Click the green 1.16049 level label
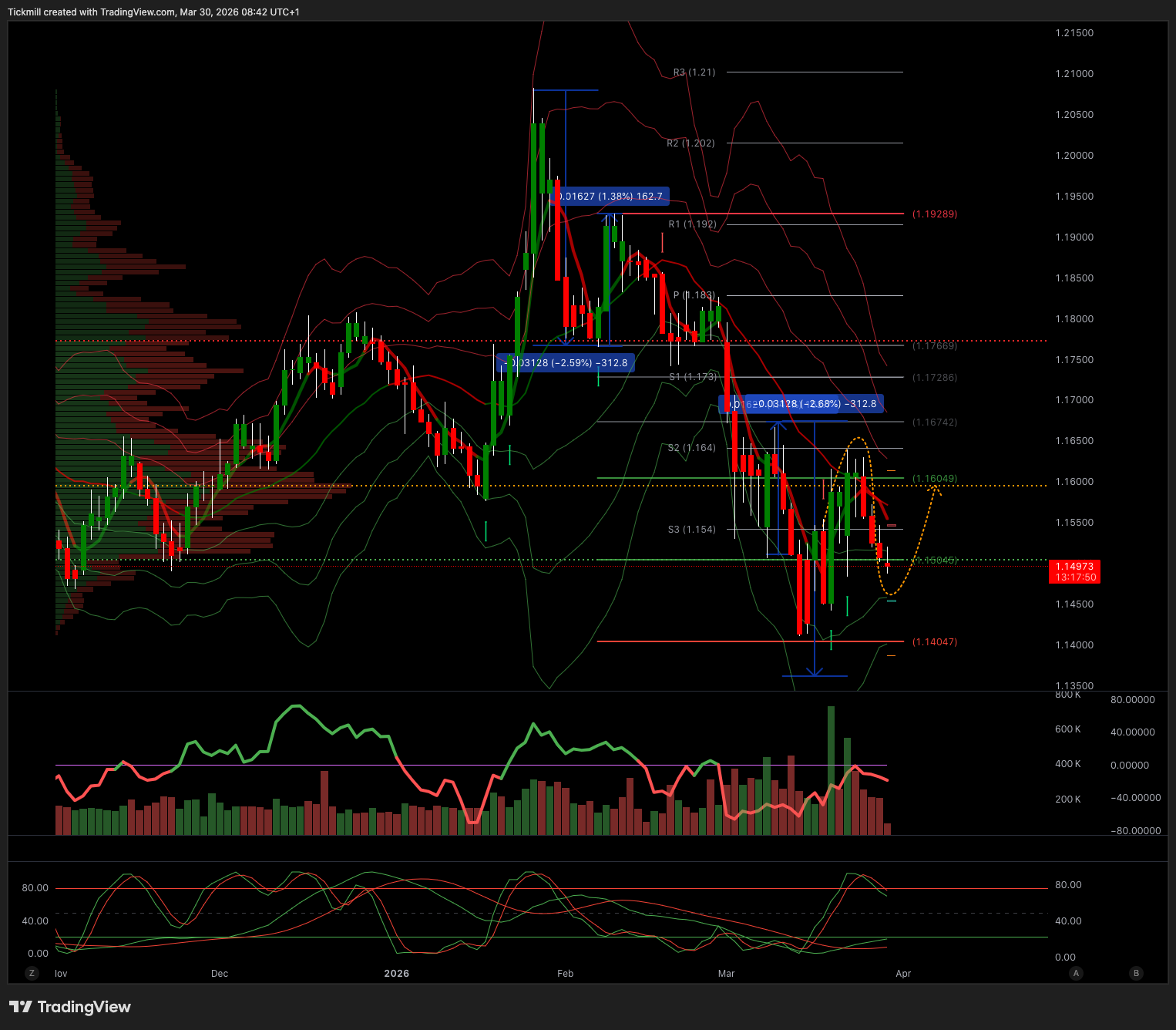 934,479
